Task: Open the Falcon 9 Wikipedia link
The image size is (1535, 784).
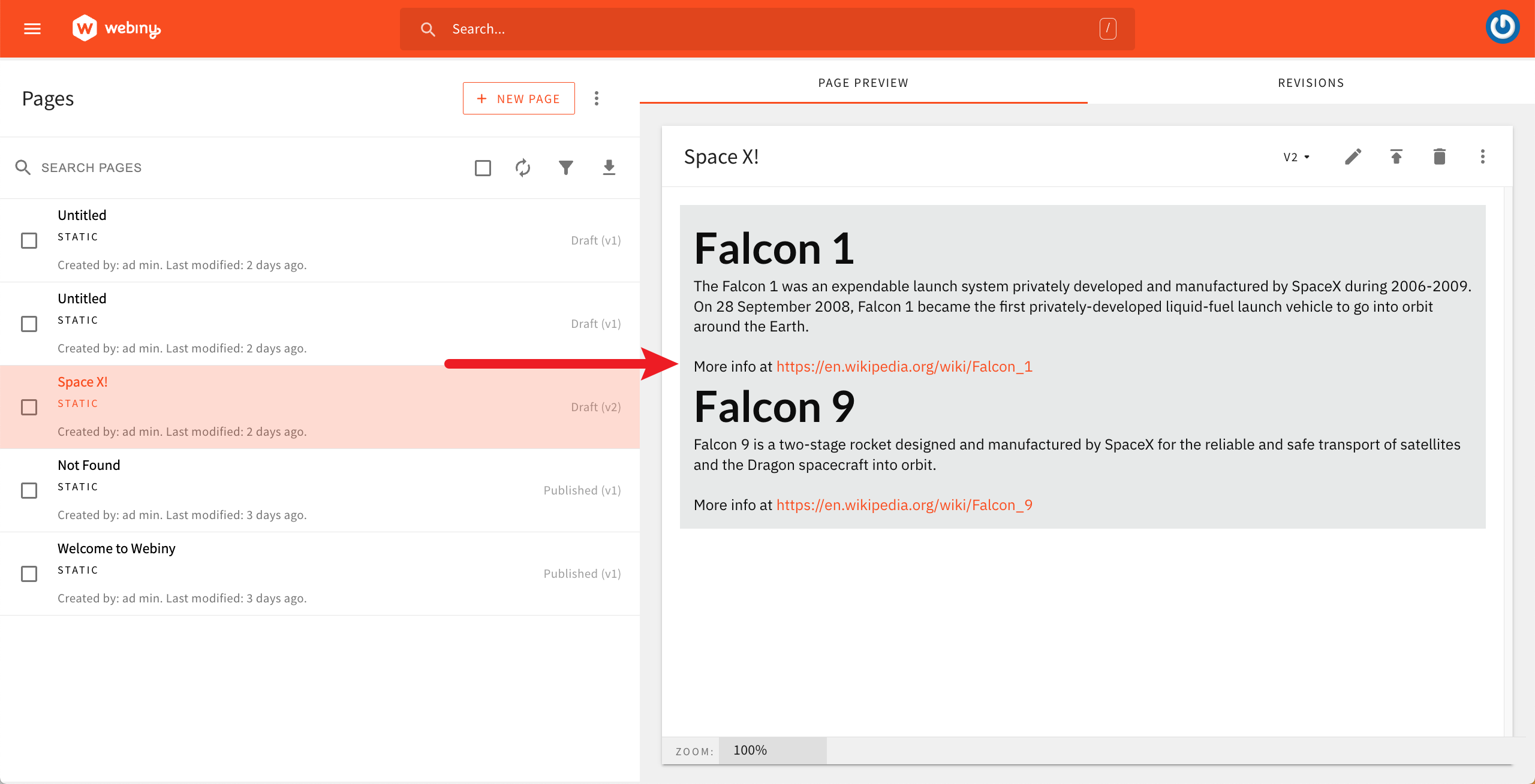Action: pyautogui.click(x=904, y=505)
